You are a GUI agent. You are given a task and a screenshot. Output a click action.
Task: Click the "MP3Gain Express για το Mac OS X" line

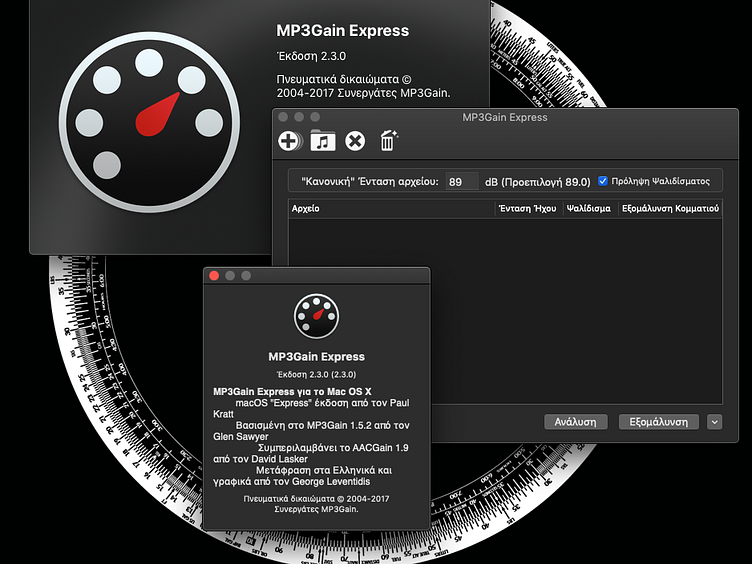click(292, 391)
